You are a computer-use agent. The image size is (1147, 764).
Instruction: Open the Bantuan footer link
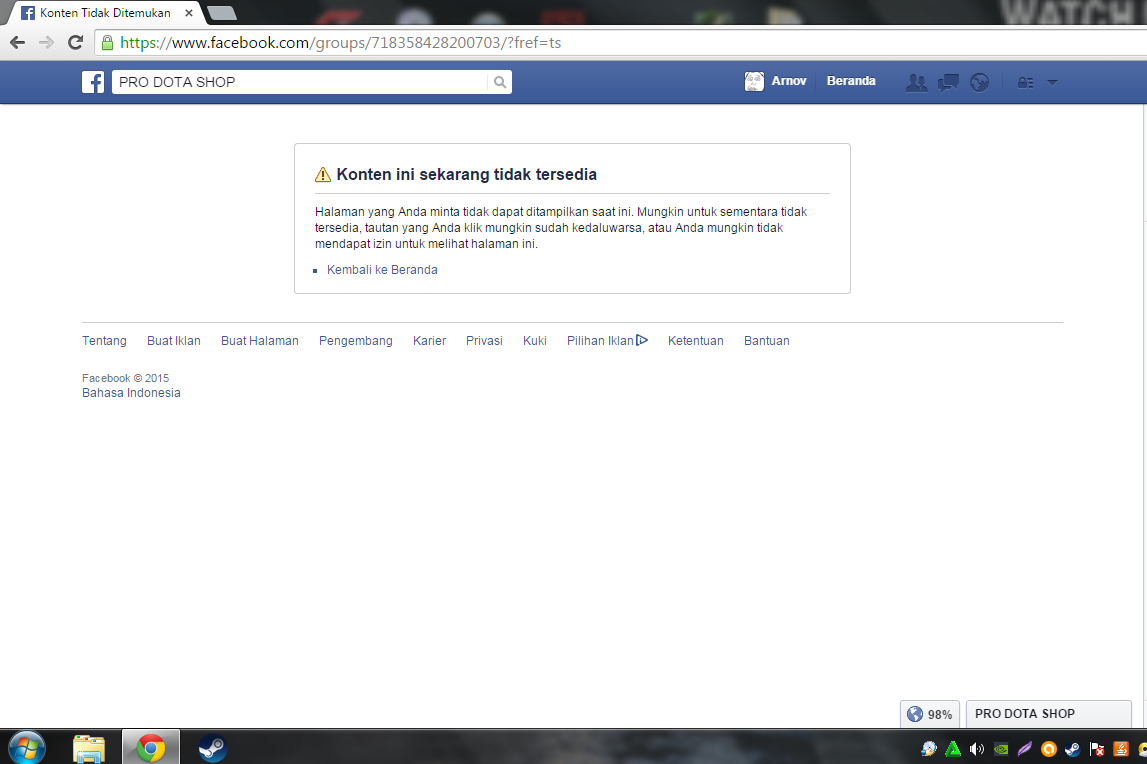(767, 341)
